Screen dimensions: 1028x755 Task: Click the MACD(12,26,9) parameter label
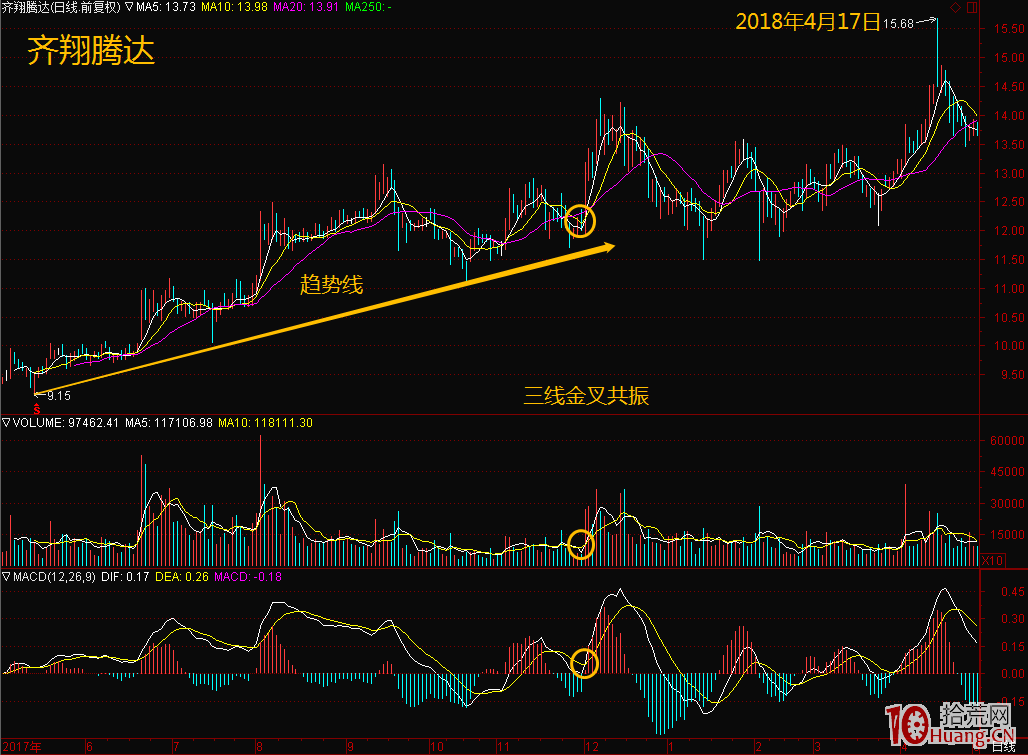[x=54, y=577]
